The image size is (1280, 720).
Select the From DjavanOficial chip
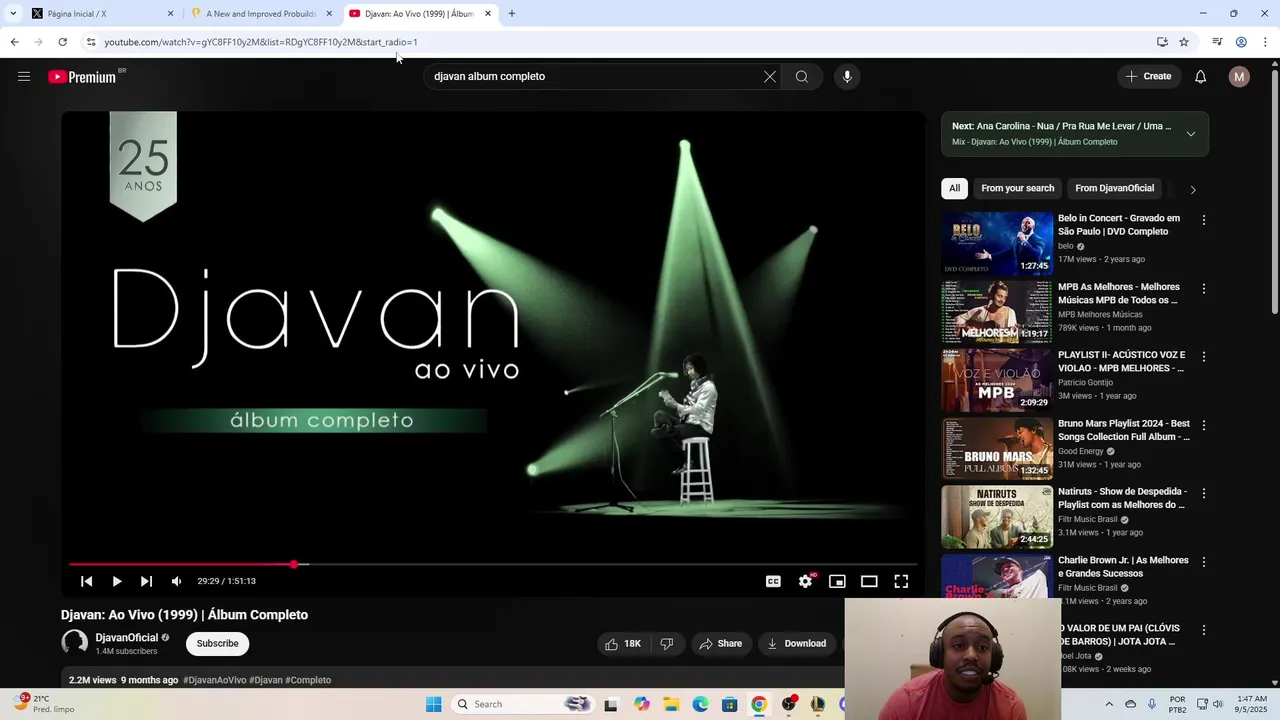pyautogui.click(x=1114, y=188)
